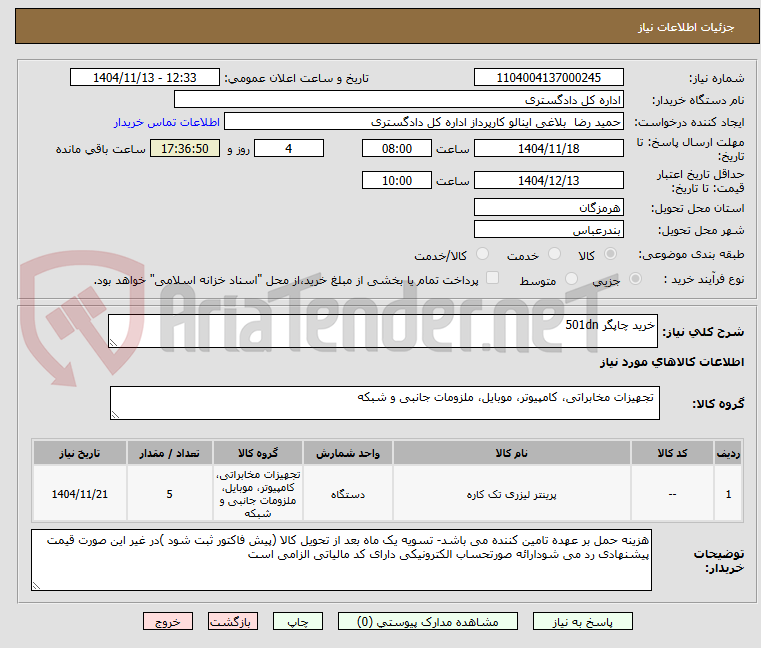
Task: Click the 'ردیف' column header
Action: (728, 453)
